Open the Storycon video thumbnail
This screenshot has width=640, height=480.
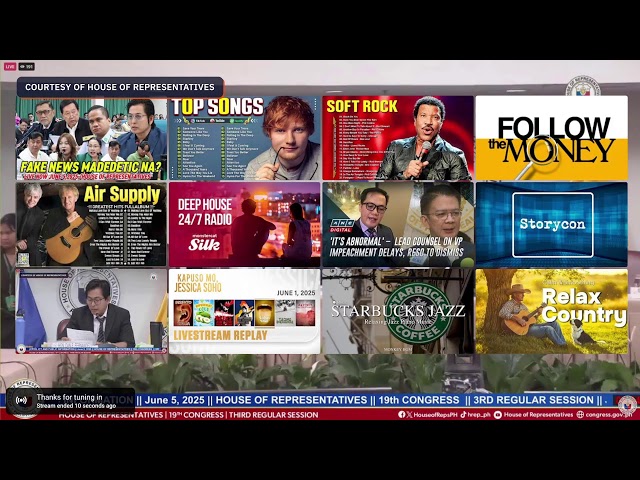pyautogui.click(x=551, y=224)
